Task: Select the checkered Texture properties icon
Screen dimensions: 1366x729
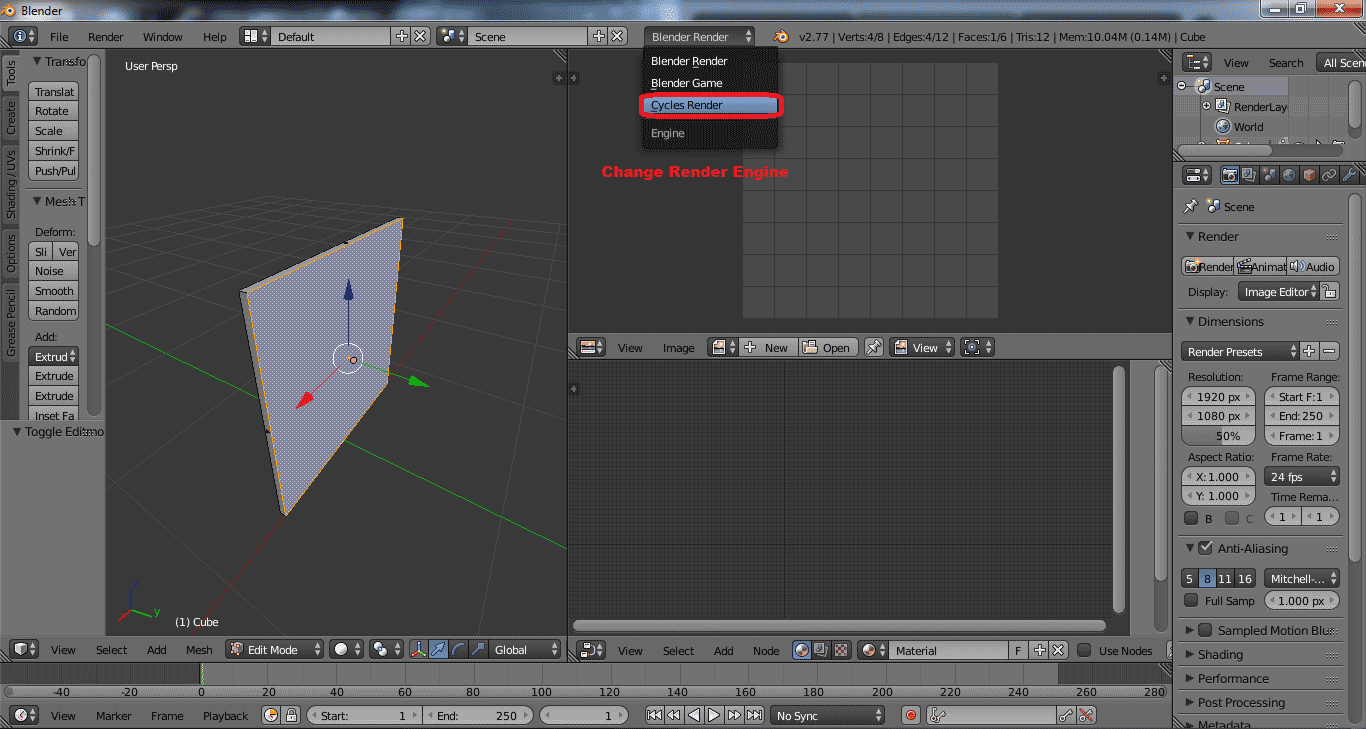Action: pyautogui.click(x=841, y=650)
